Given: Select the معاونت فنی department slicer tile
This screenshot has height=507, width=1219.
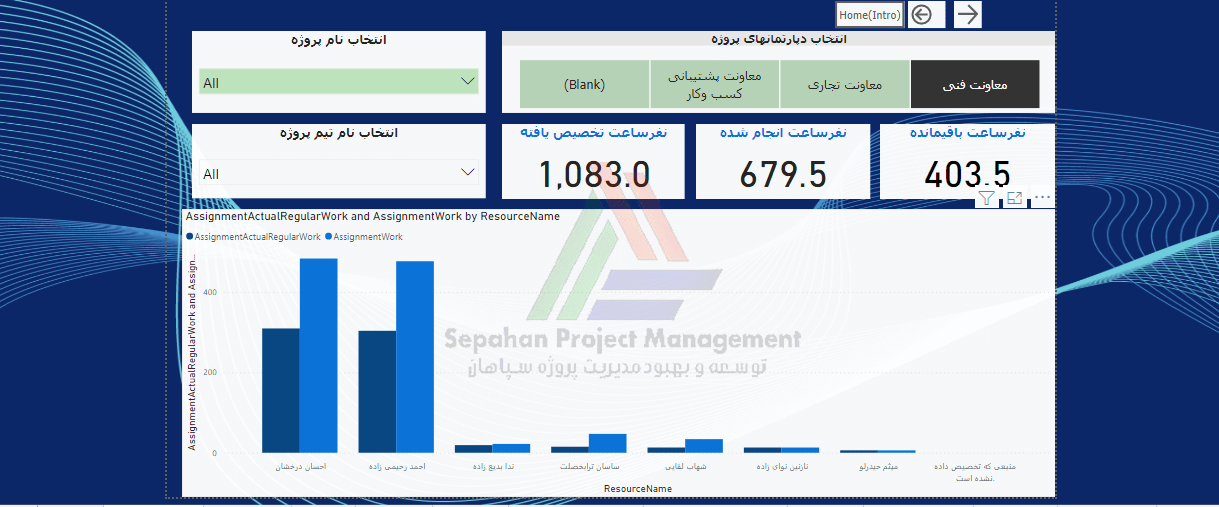Looking at the screenshot, I should (x=975, y=84).
